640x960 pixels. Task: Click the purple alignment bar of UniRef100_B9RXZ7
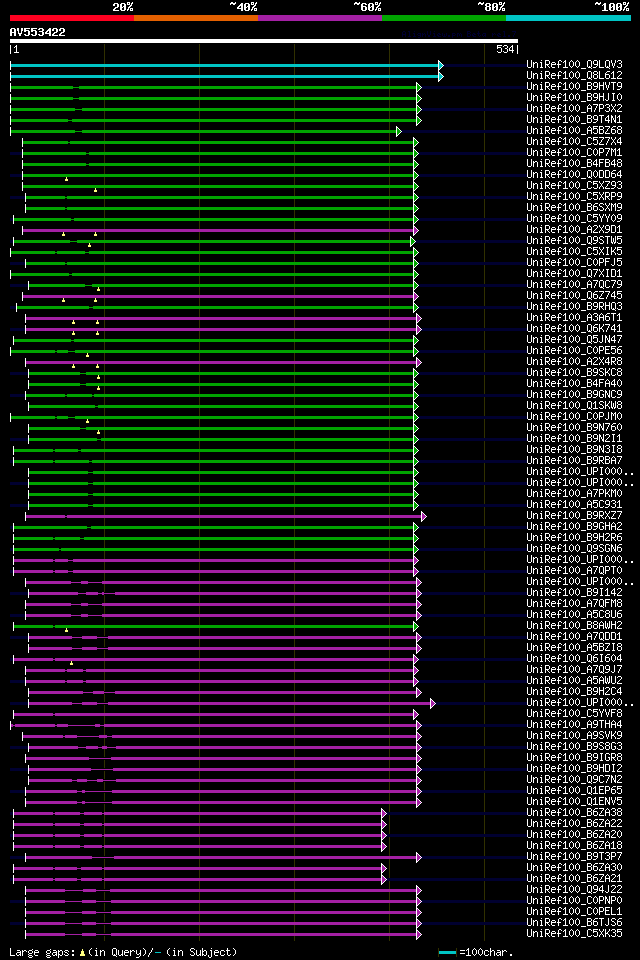(x=224, y=517)
